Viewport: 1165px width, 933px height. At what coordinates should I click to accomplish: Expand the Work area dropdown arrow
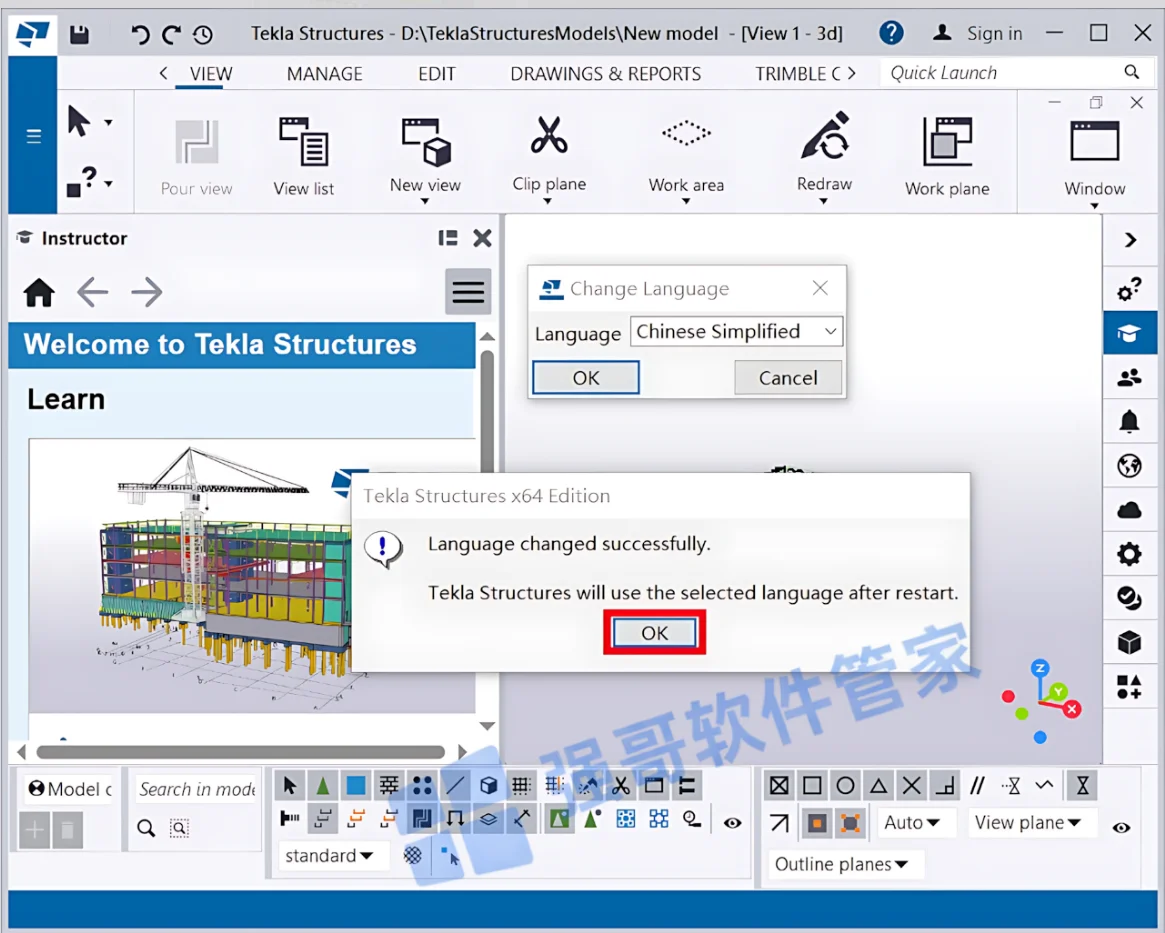pyautogui.click(x=686, y=201)
